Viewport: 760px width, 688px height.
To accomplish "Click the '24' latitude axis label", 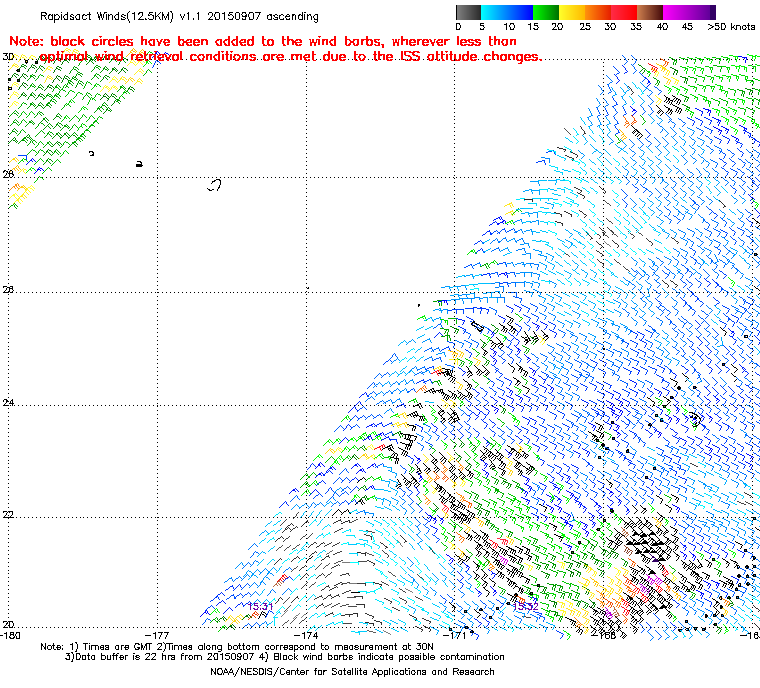I will [x=8, y=402].
